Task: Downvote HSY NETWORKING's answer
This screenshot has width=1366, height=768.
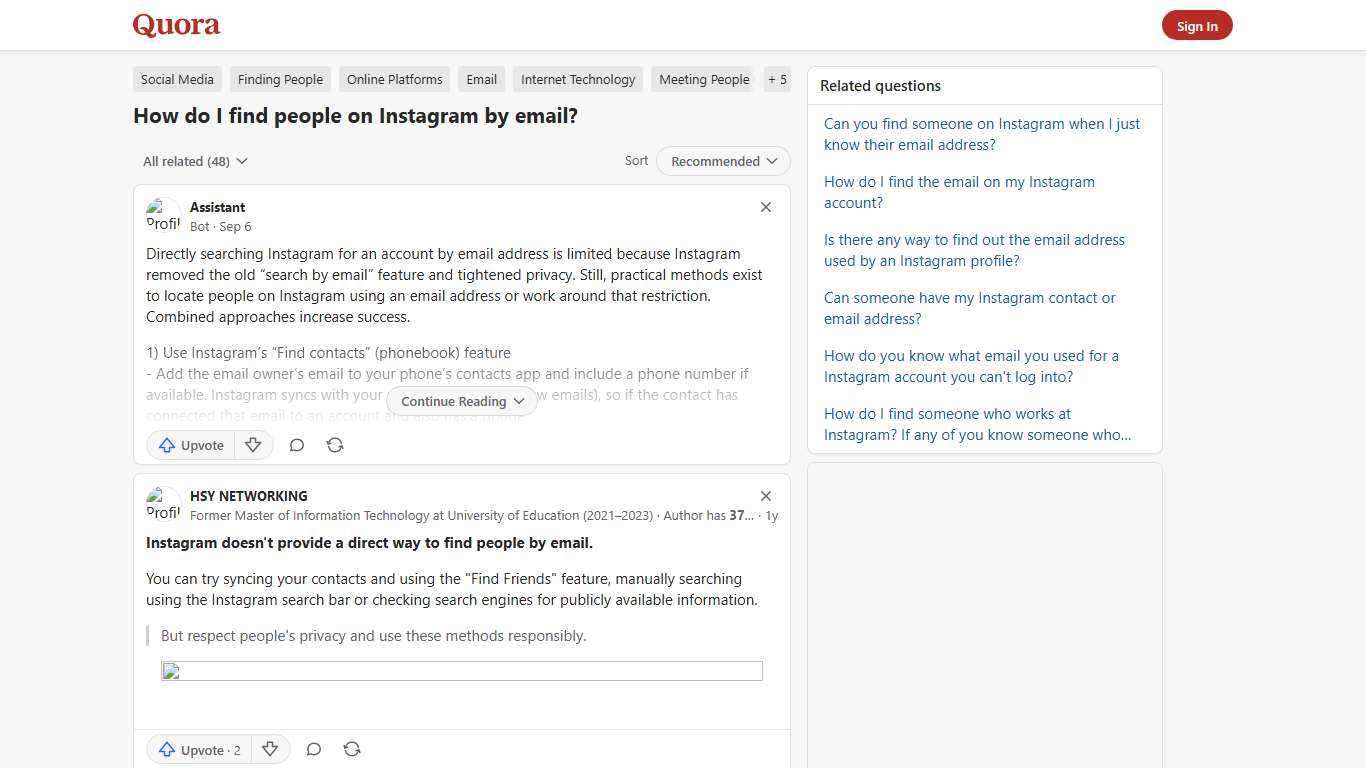Action: tap(270, 749)
